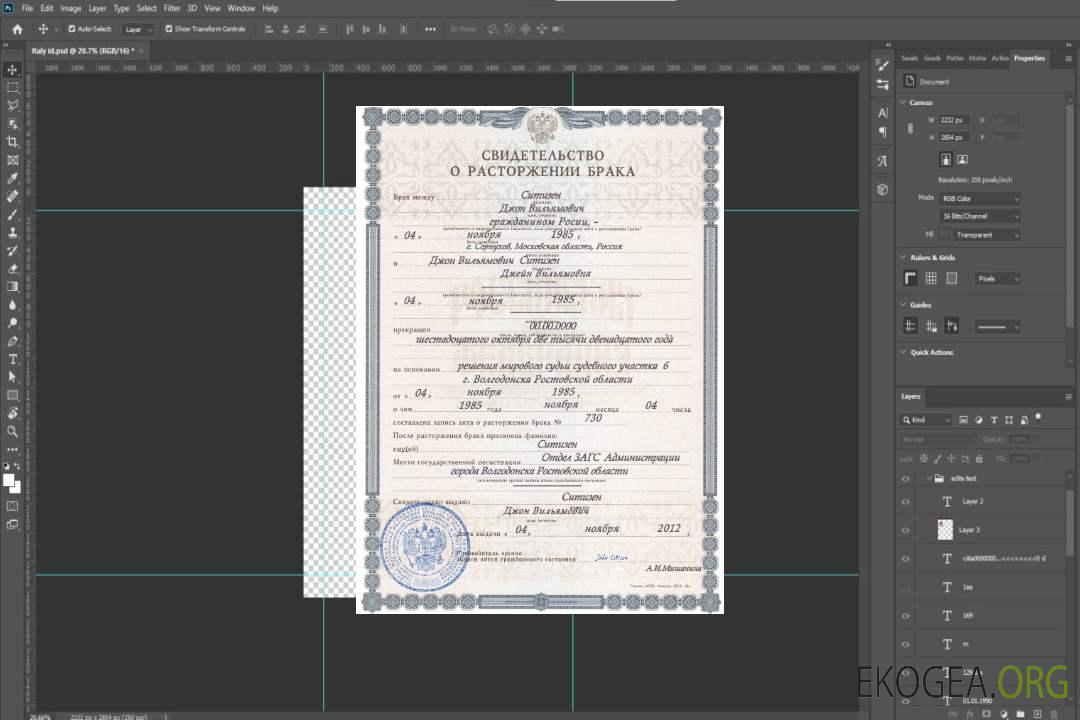The width and height of the screenshot is (1080, 720).
Task: Open the Glyphs panel icon
Action: 883,161
